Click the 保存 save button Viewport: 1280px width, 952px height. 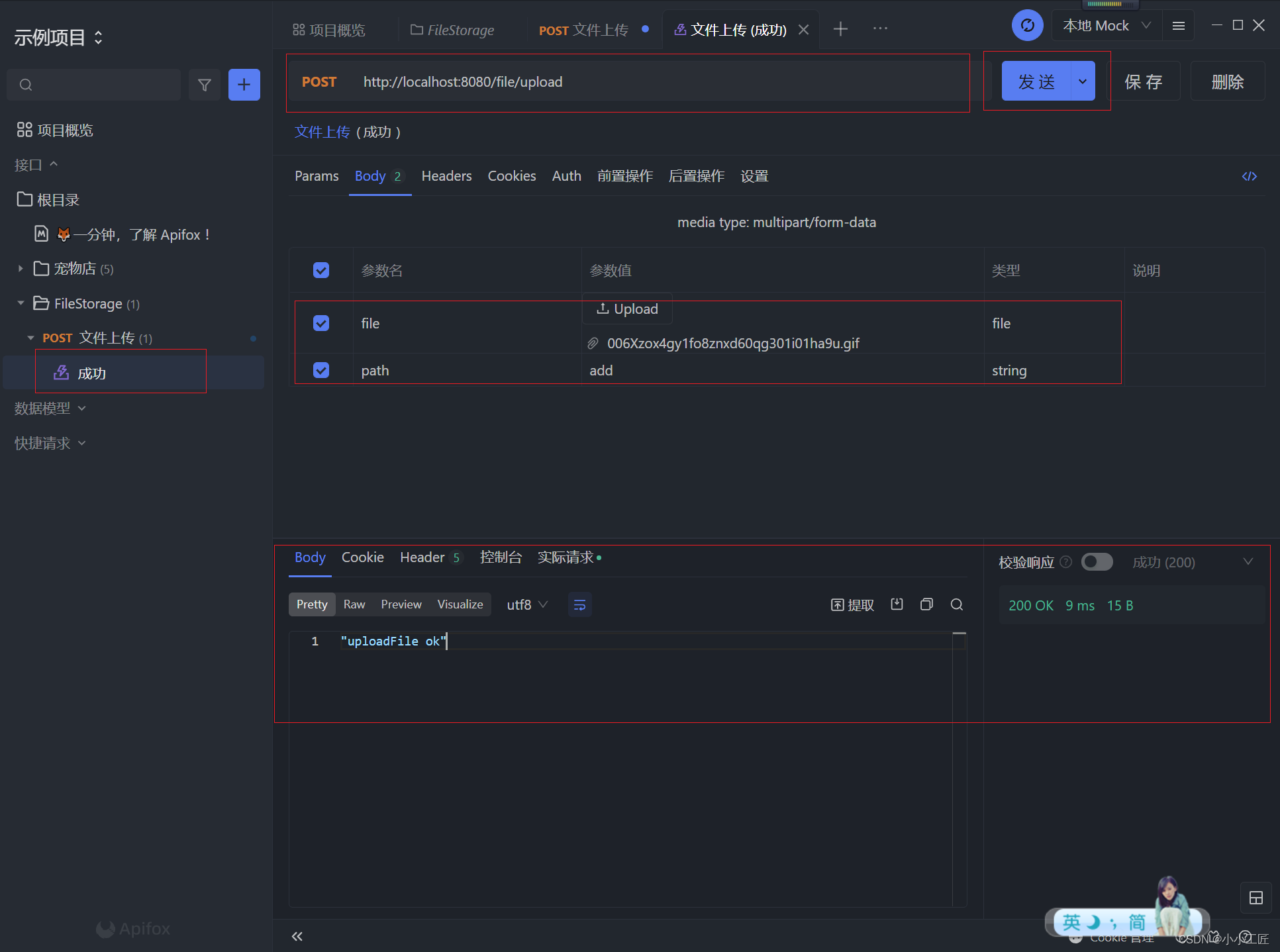point(1144,81)
